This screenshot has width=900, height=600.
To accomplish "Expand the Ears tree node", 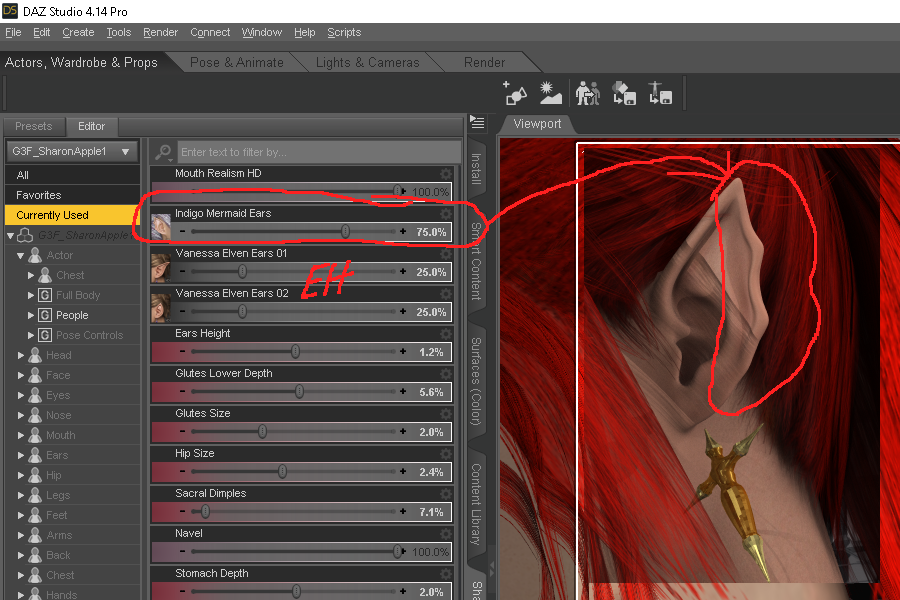I will [x=21, y=455].
